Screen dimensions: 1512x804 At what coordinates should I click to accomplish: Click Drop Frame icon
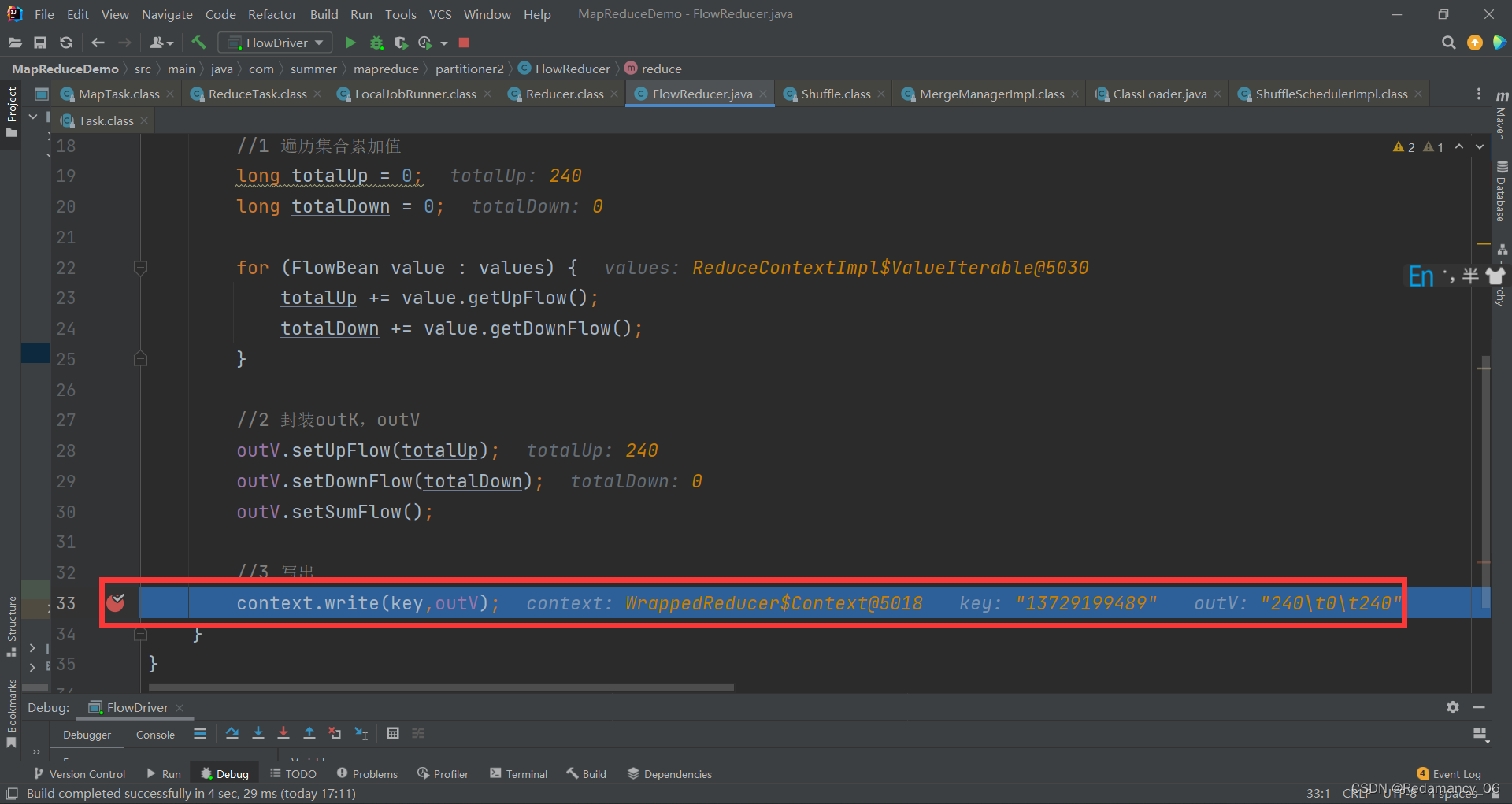tap(335, 733)
